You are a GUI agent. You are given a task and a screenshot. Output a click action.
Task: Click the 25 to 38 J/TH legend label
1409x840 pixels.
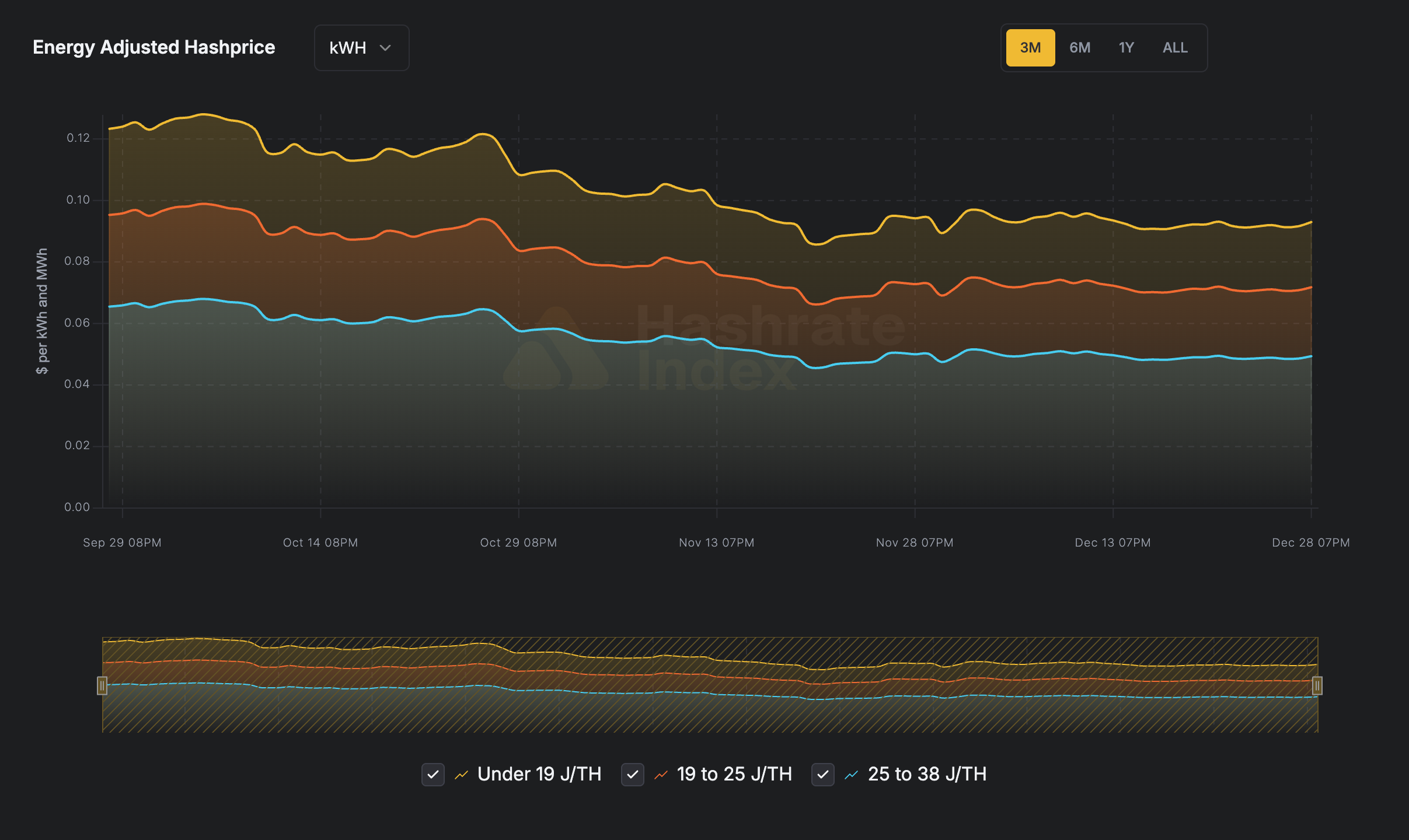927,775
